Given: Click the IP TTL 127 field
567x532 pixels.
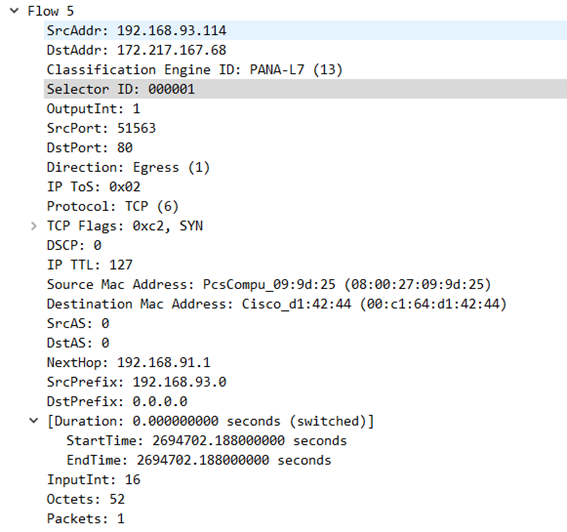Looking at the screenshot, I should tap(305, 265).
